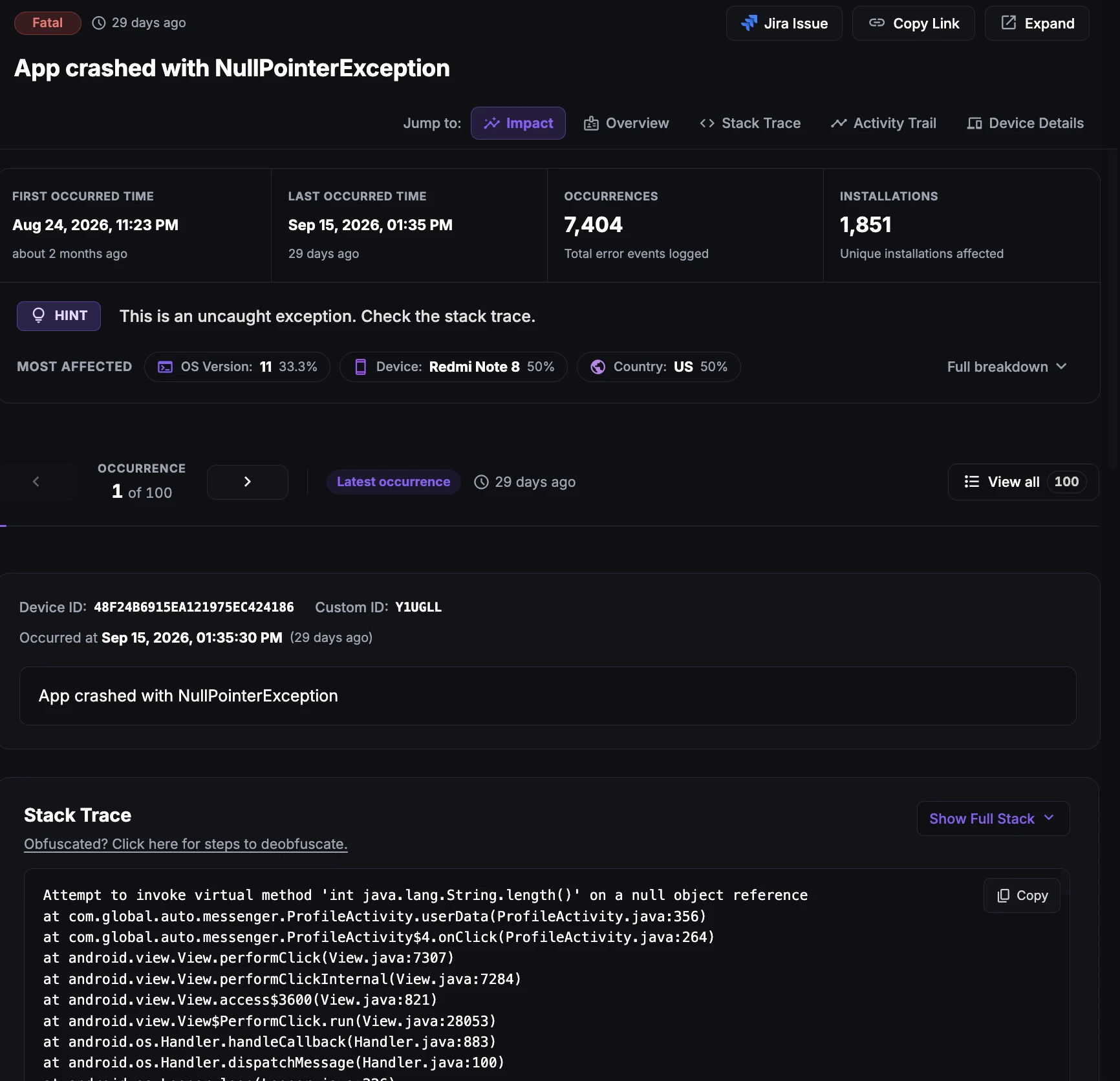Click the ProfileActivity.java:356 stack trace line
Viewport: 1120px width, 1081px height.
click(x=374, y=916)
